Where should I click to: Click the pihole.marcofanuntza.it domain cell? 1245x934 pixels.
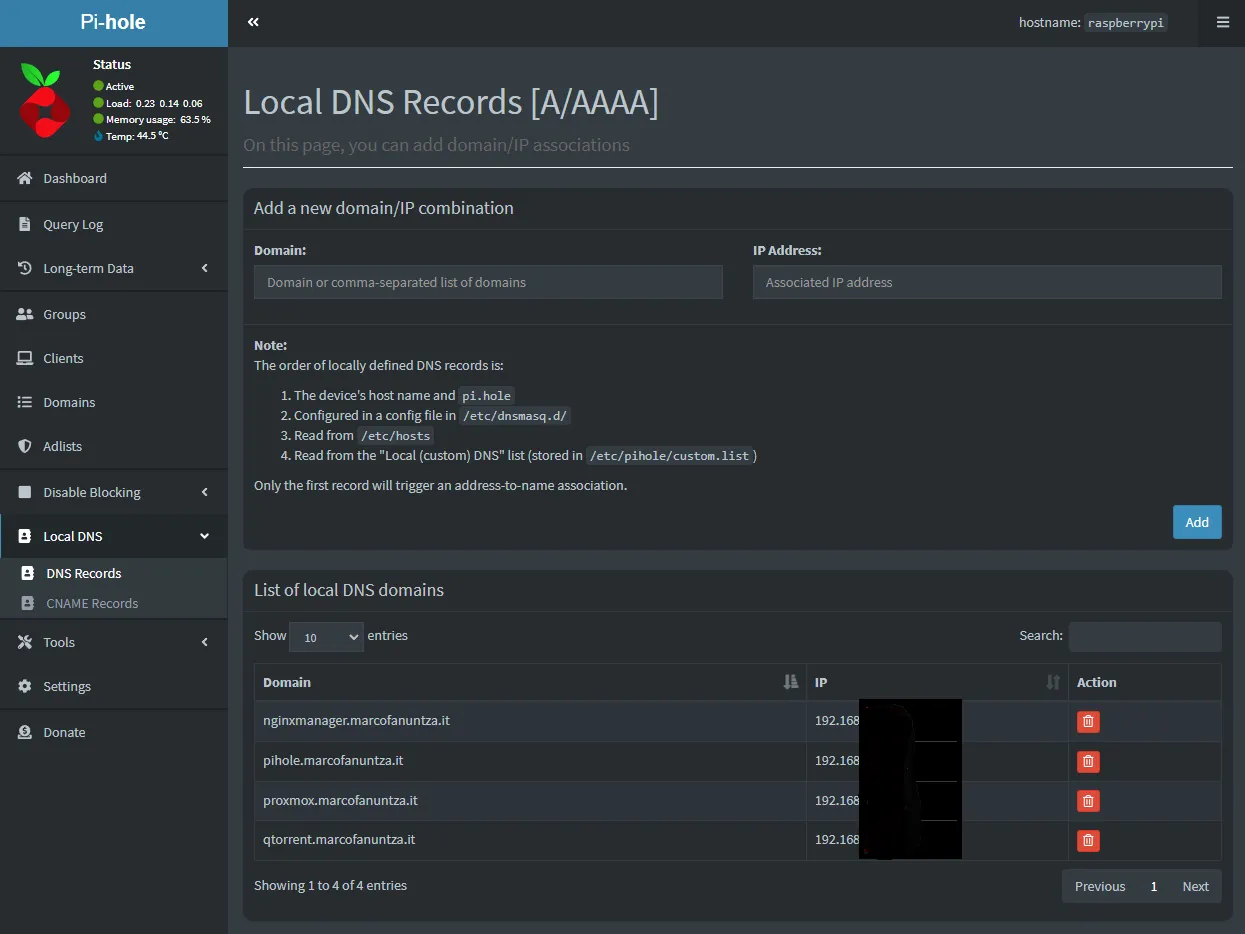point(530,761)
